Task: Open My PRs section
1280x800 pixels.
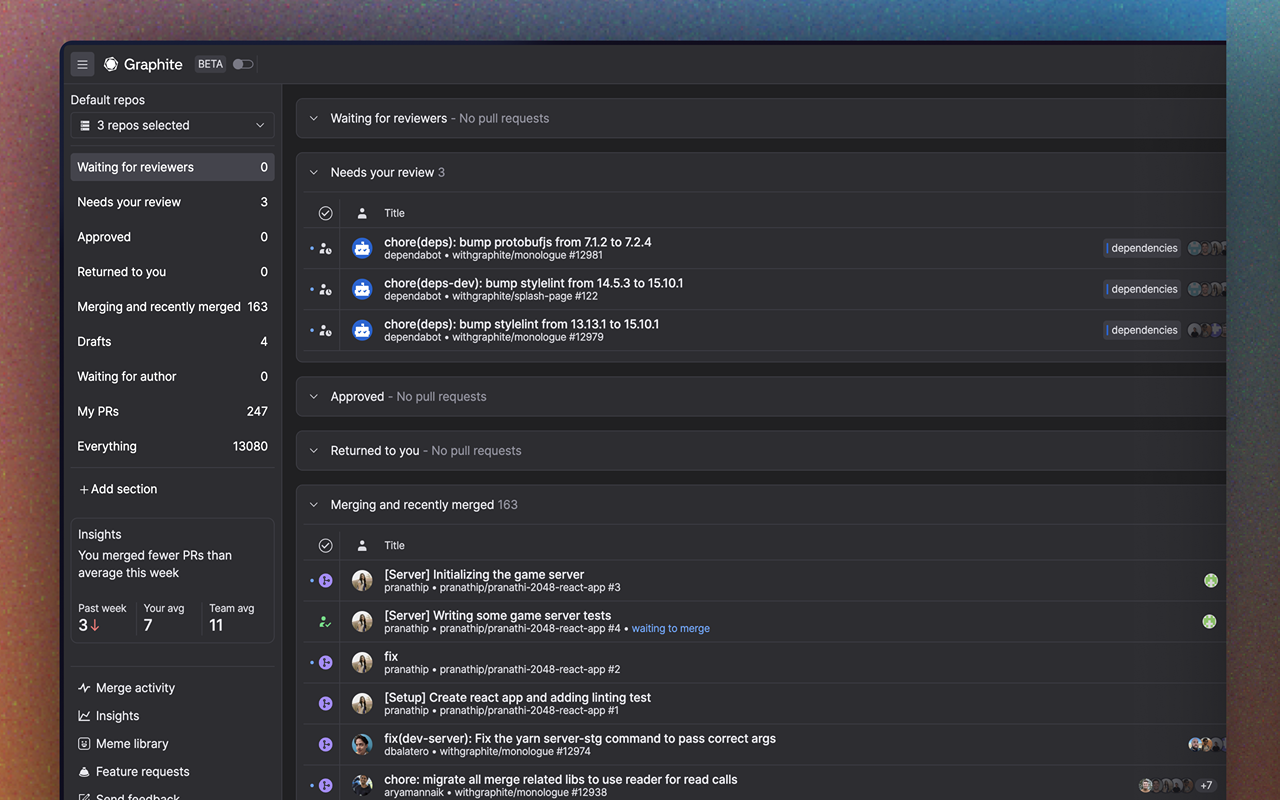Action: pyautogui.click(x=172, y=412)
